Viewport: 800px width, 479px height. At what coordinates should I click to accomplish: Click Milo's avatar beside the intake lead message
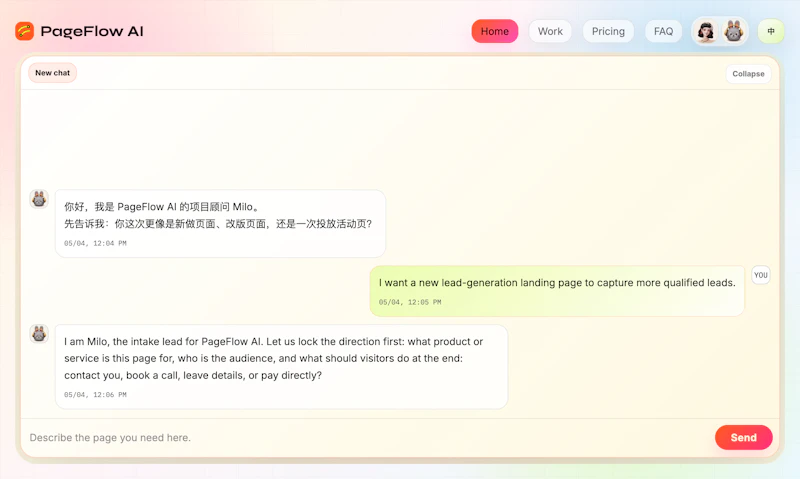[x=39, y=334]
